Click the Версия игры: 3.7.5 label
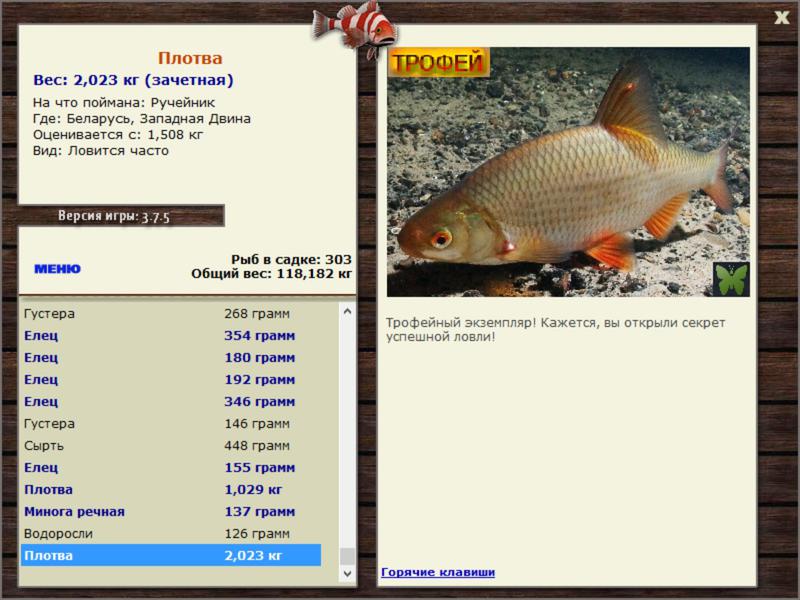The width and height of the screenshot is (800, 600). 114,216
